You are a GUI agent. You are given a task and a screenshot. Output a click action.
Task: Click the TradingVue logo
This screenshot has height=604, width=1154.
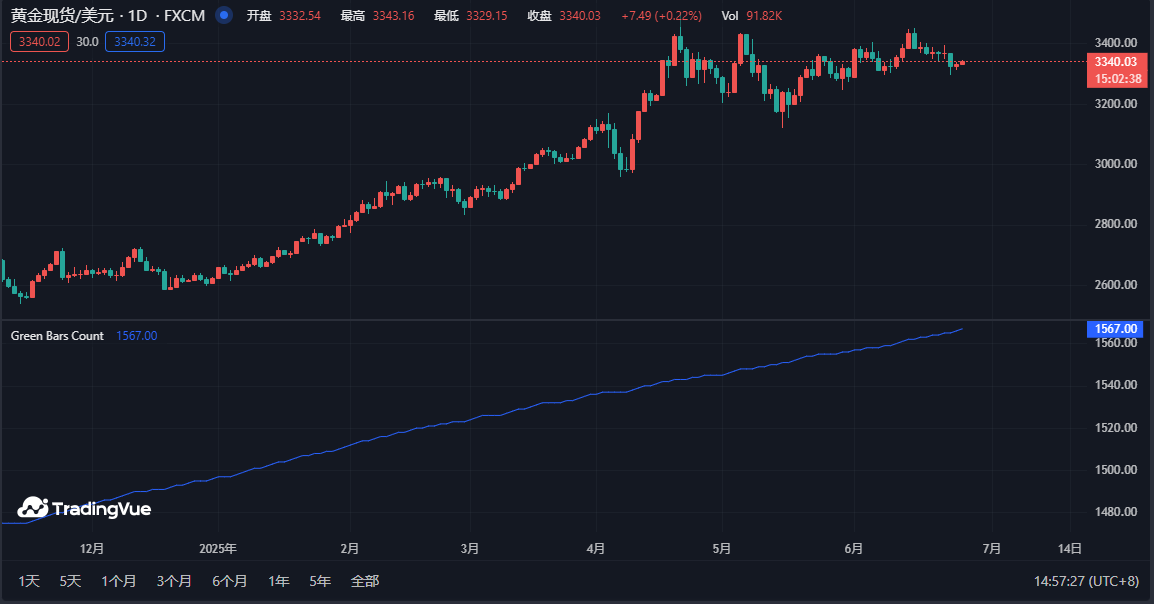pos(84,508)
